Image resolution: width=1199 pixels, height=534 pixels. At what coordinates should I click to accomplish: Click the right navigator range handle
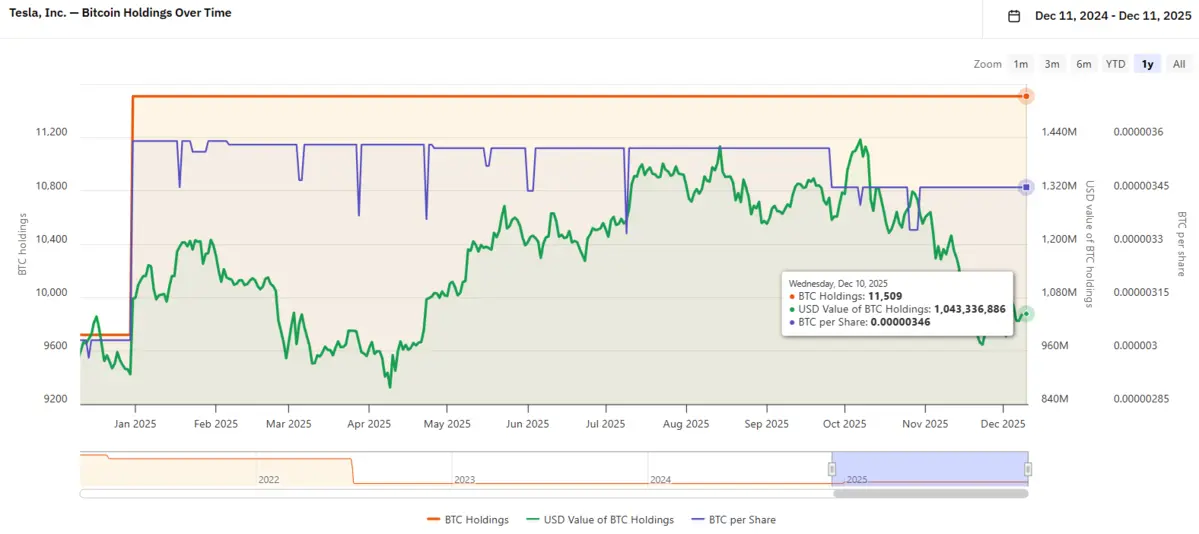point(1027,469)
